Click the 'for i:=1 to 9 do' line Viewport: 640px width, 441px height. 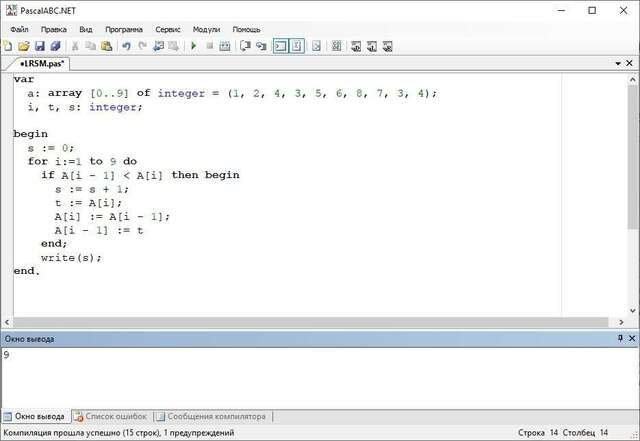pyautogui.click(x=82, y=161)
